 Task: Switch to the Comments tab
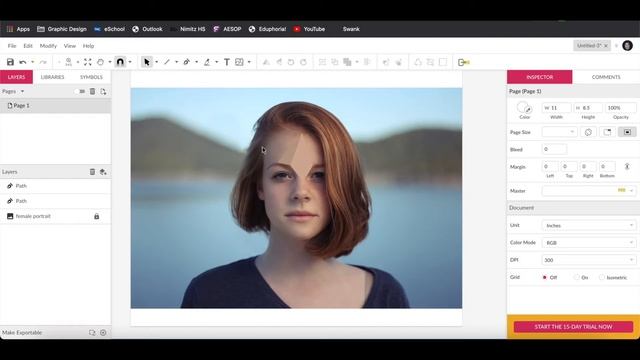[x=606, y=77]
